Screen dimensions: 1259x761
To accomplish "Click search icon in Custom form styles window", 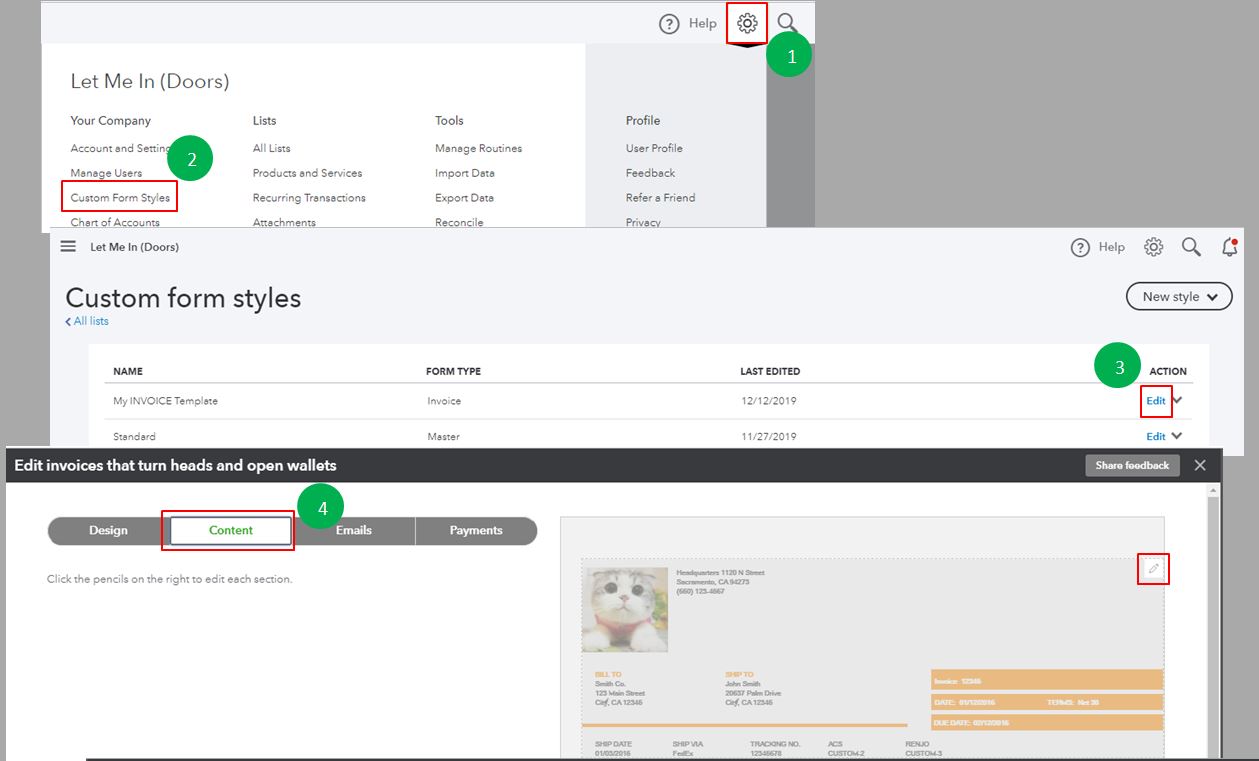I will tap(1191, 247).
